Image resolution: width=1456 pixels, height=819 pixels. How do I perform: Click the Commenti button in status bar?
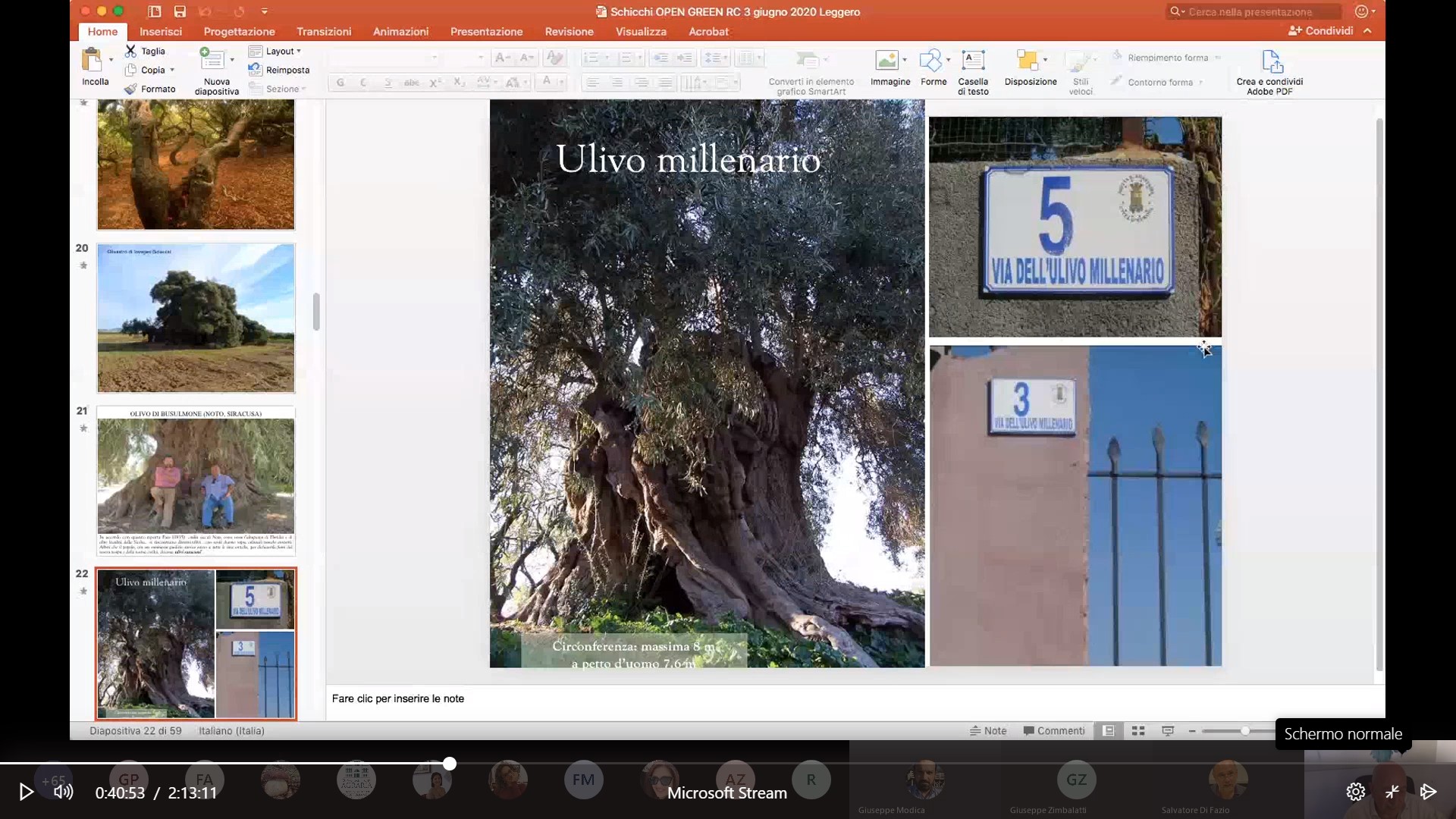[x=1054, y=731]
